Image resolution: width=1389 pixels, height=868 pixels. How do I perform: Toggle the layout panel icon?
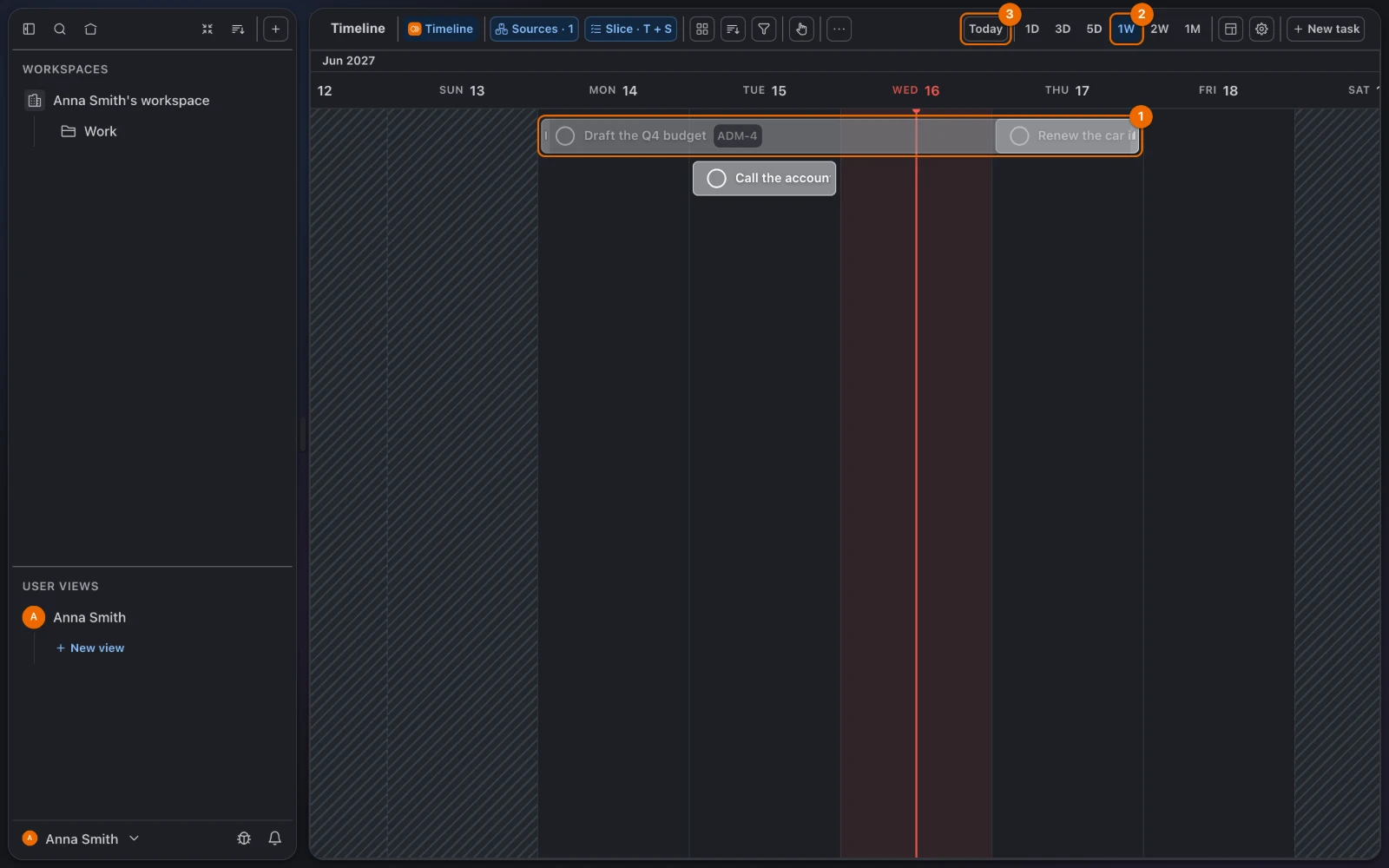(x=1230, y=29)
